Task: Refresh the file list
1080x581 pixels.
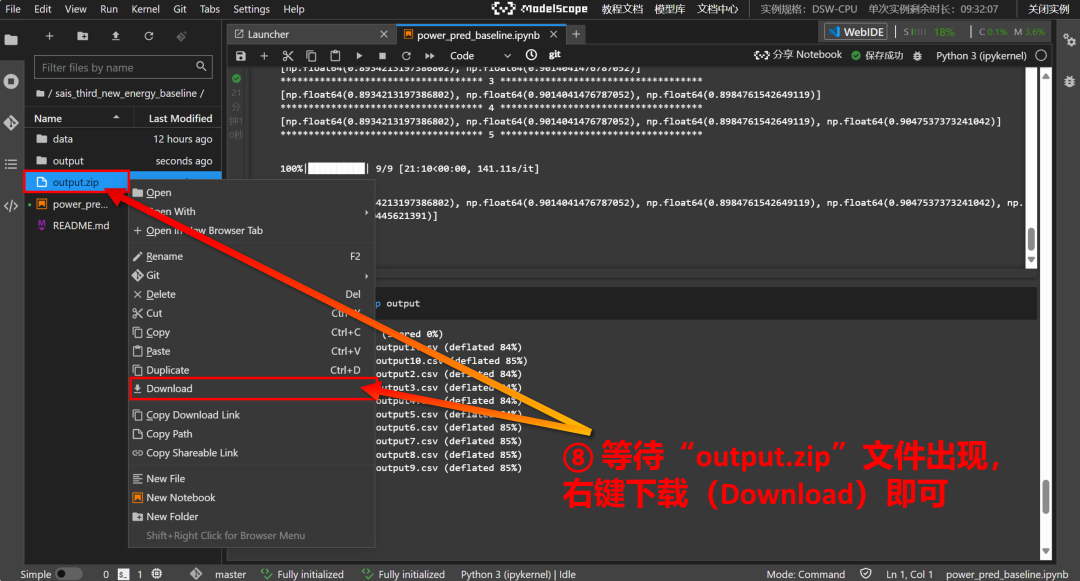Action: [x=149, y=36]
